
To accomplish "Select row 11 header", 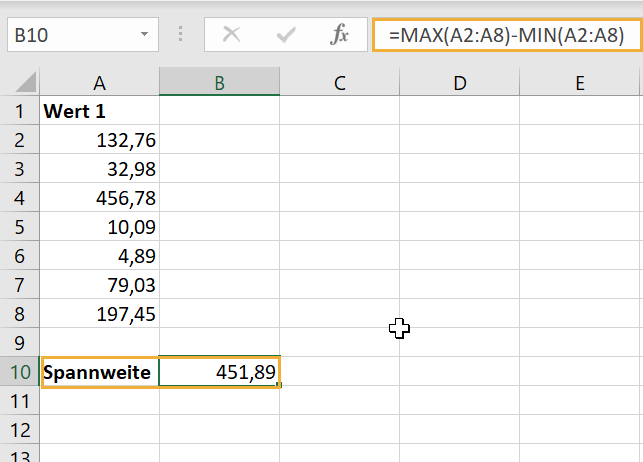I will click(x=20, y=401).
